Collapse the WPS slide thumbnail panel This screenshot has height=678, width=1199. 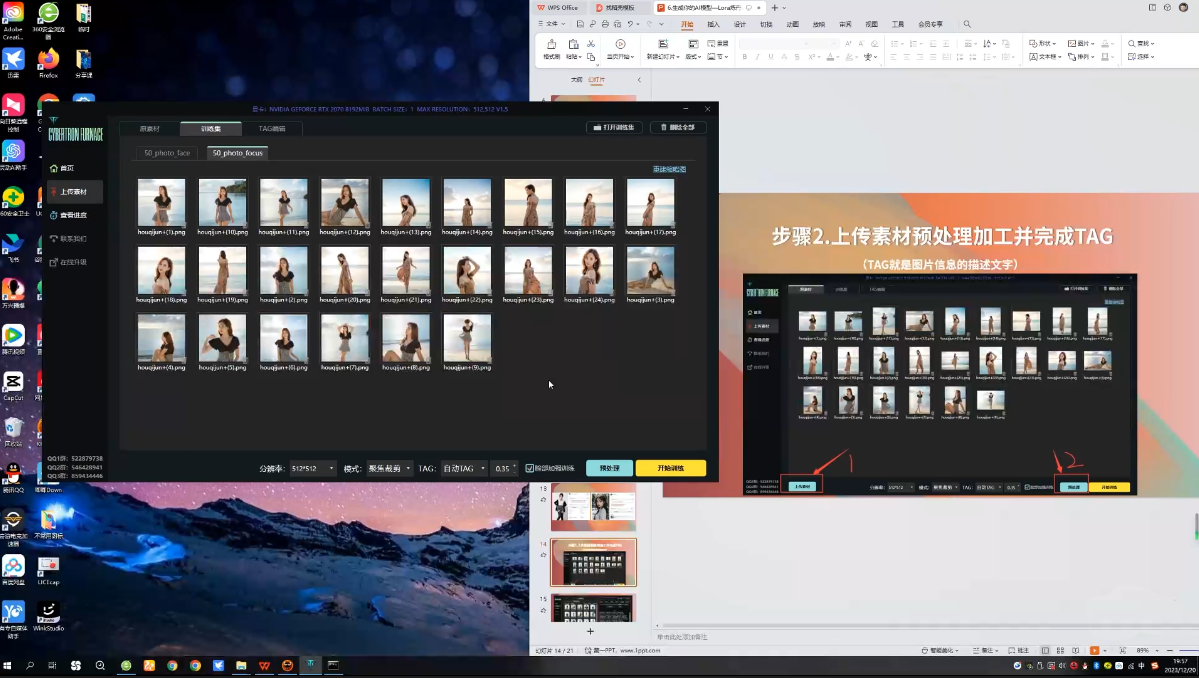coord(639,79)
